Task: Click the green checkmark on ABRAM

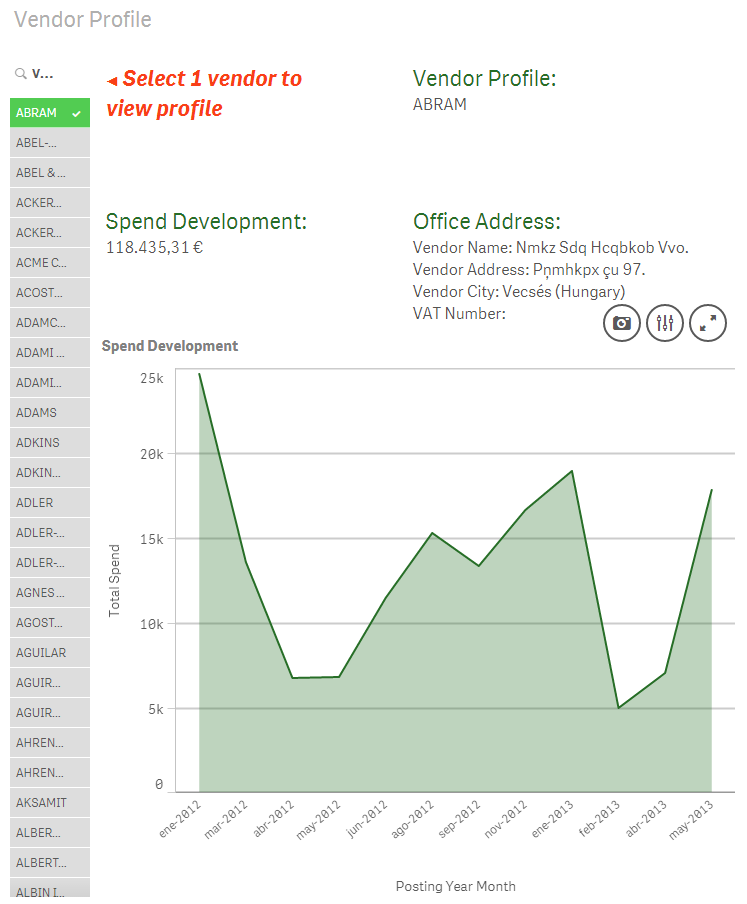Action: click(x=76, y=113)
